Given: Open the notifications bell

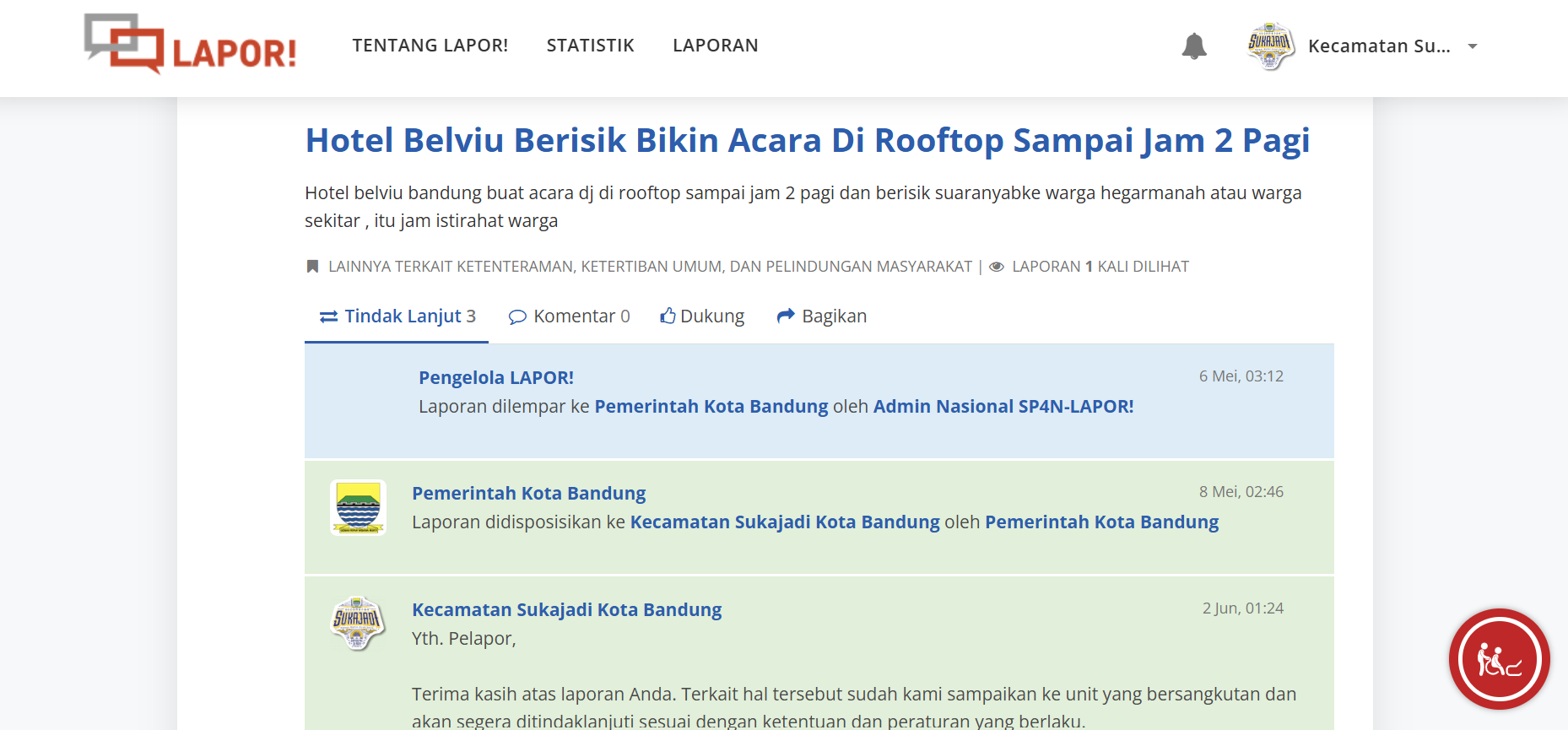Looking at the screenshot, I should coord(1193,46).
